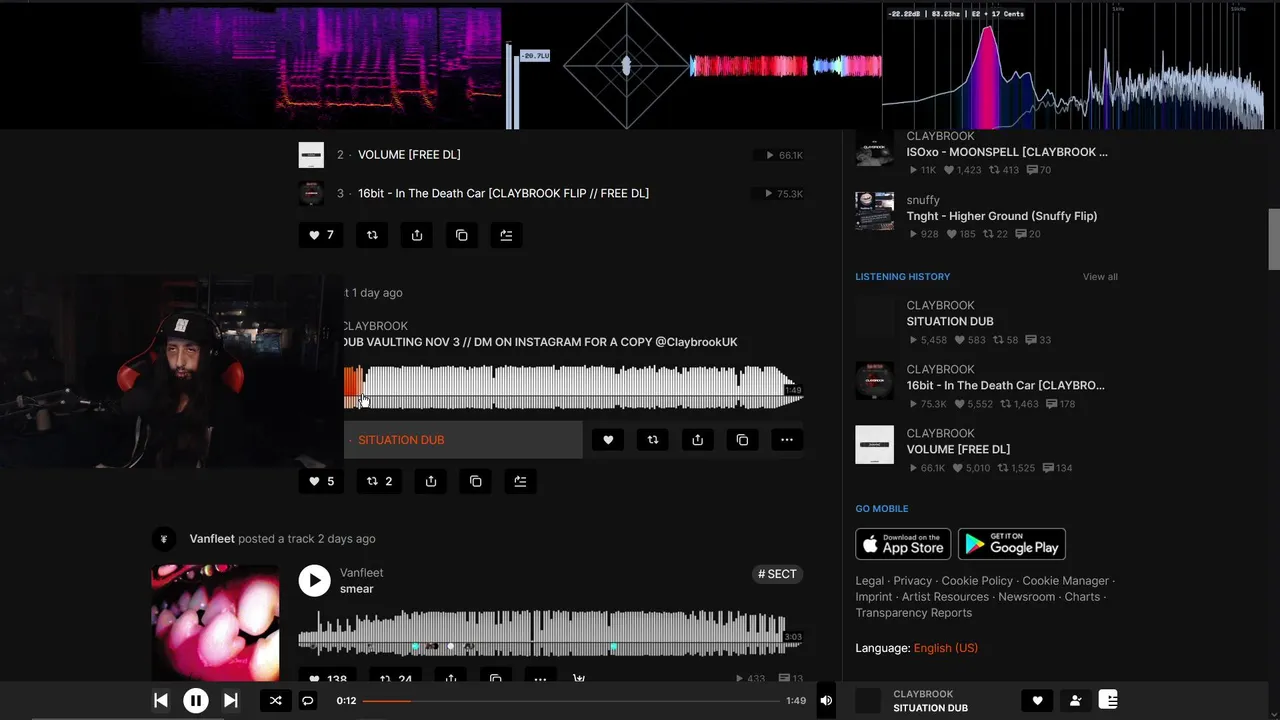Open the Privacy footer link
The width and height of the screenshot is (1280, 720).
coord(912,581)
